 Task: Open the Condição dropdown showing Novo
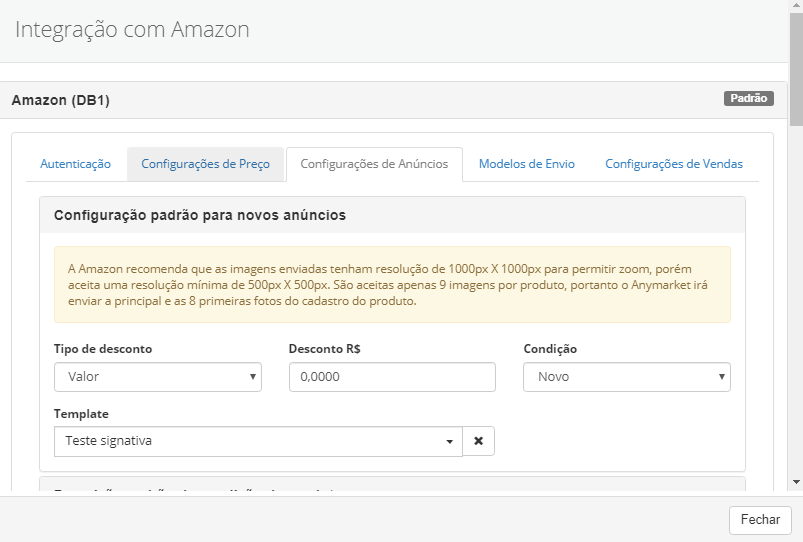pos(627,377)
